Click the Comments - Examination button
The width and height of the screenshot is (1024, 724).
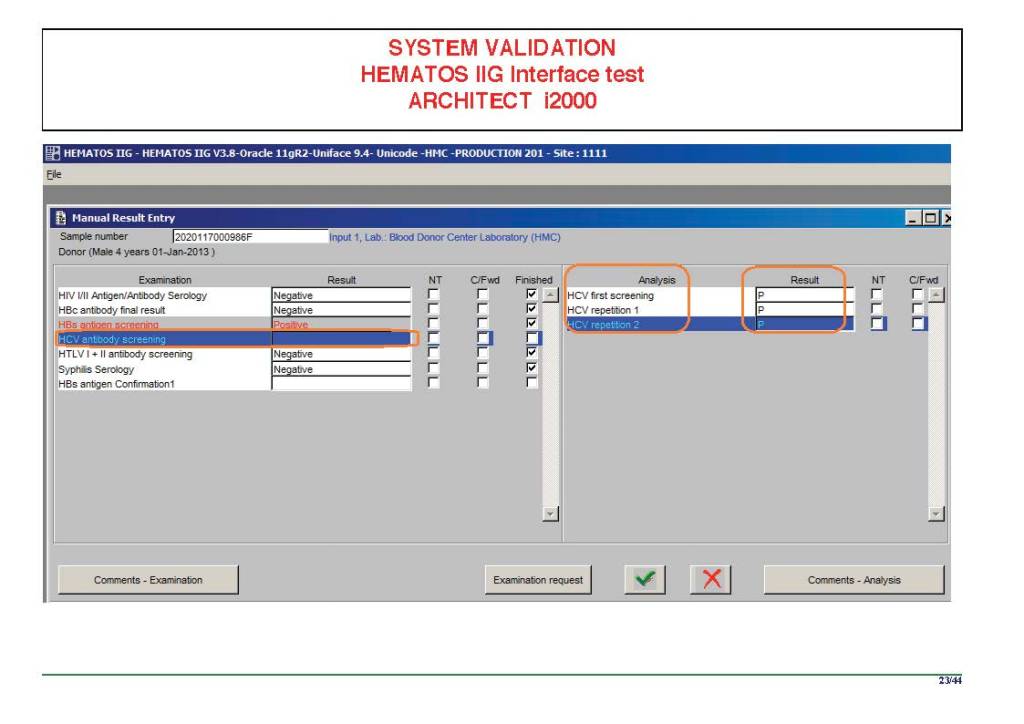(x=148, y=580)
